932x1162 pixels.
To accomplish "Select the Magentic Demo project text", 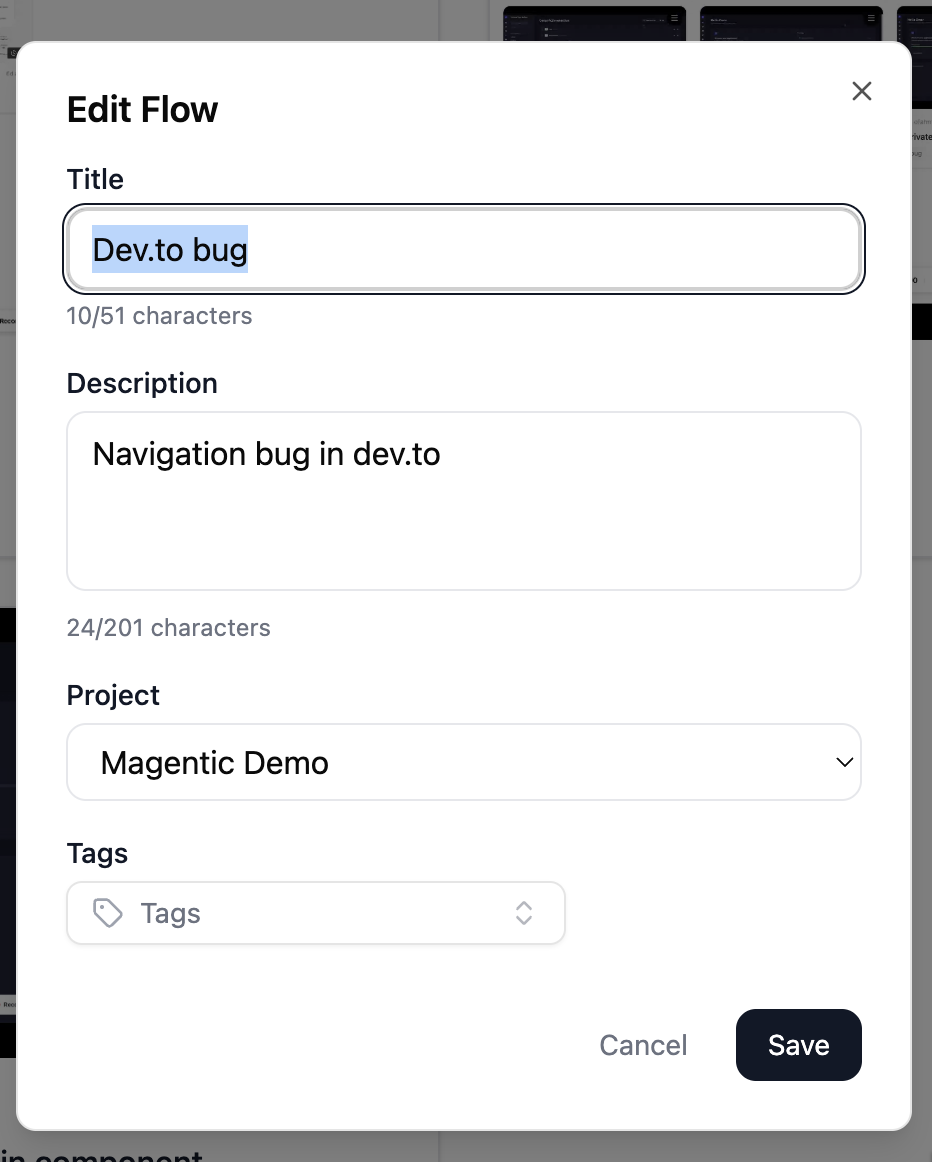I will pos(215,764).
